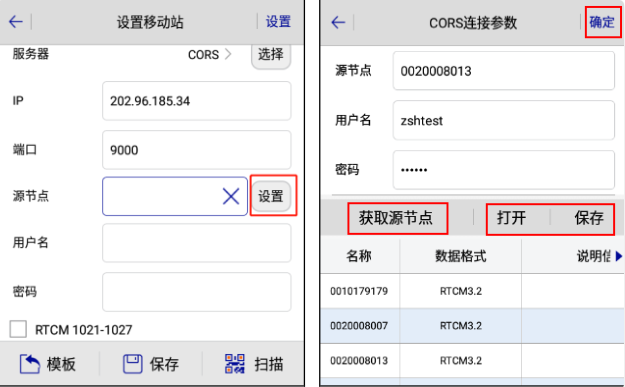Screen dimensions: 625x387
Task: Go back from the 设置移动站 screen
Action: 16,22
